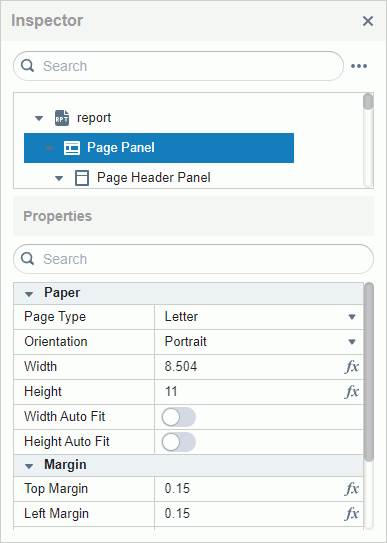Enable the Width Auto Fit toggle
This screenshot has height=543, width=387.
point(179,417)
